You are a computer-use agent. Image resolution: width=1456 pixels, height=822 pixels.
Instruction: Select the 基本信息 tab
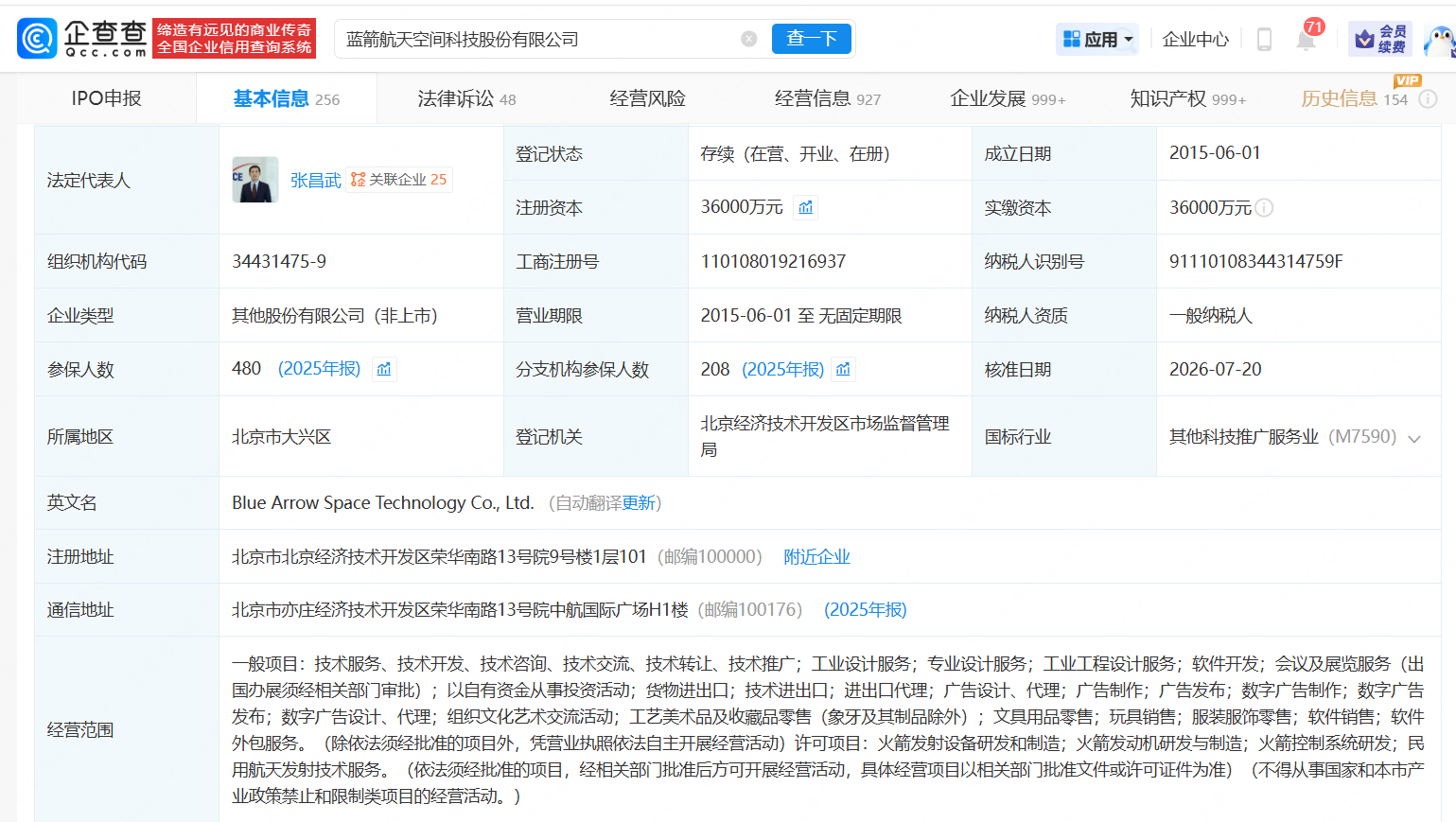286,98
